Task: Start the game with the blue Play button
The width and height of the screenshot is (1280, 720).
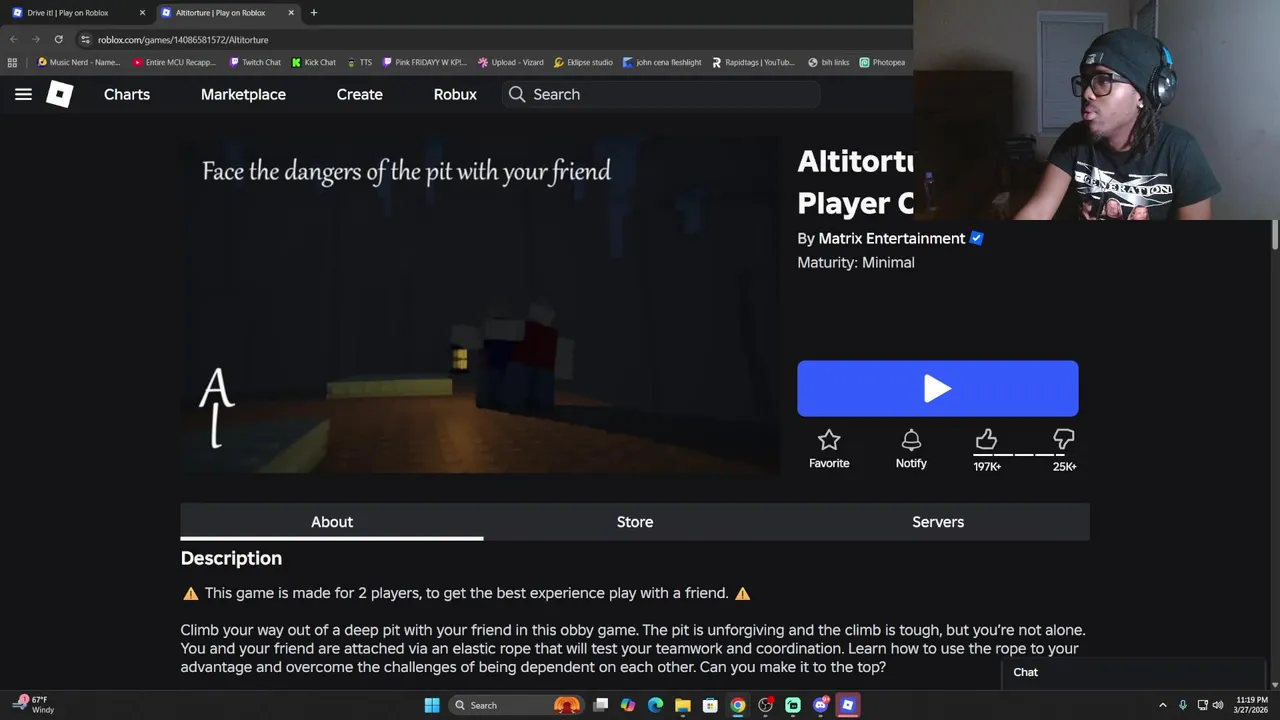Action: click(x=937, y=388)
